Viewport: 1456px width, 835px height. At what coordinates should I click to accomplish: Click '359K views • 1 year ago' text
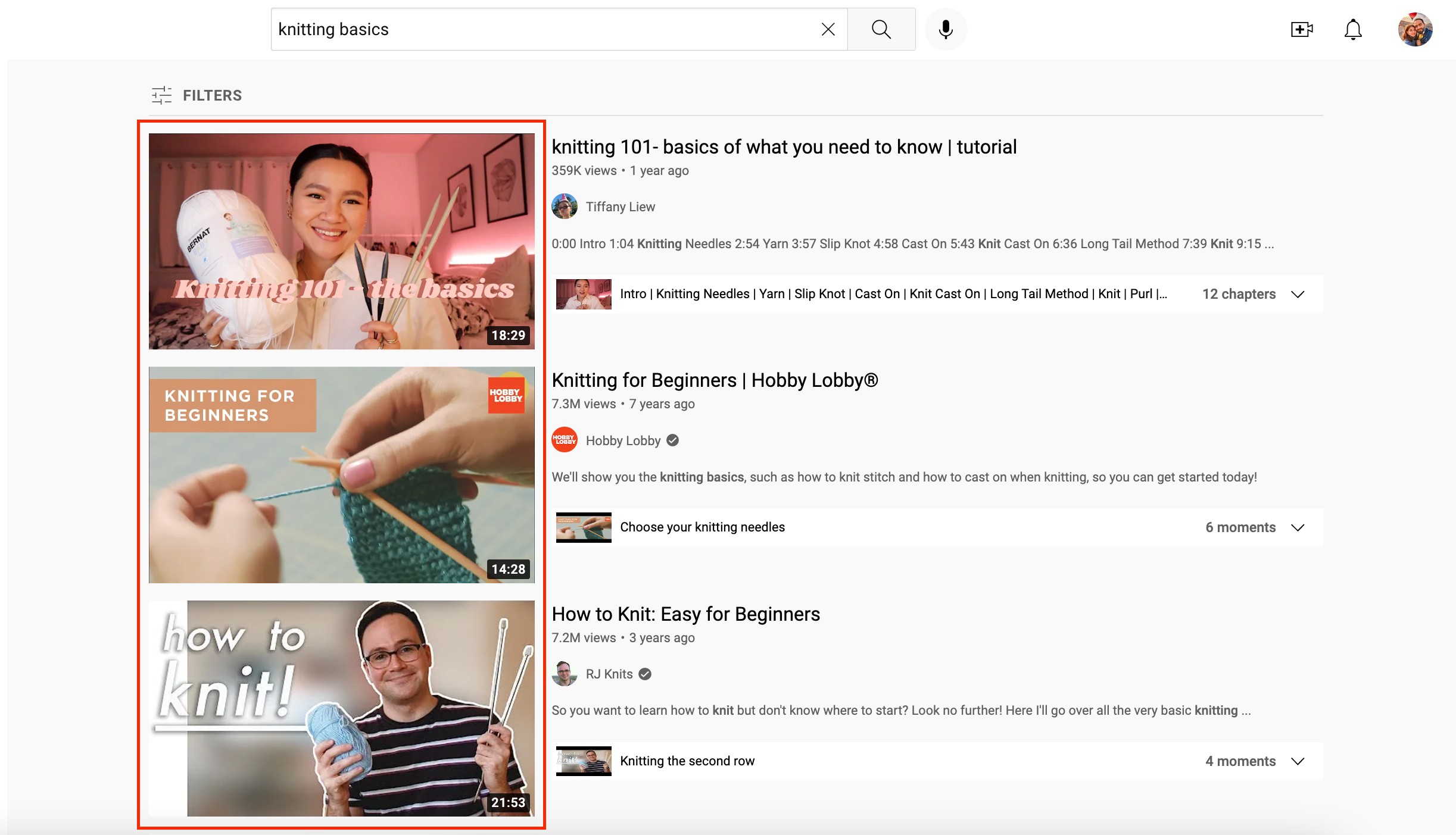pyautogui.click(x=620, y=171)
